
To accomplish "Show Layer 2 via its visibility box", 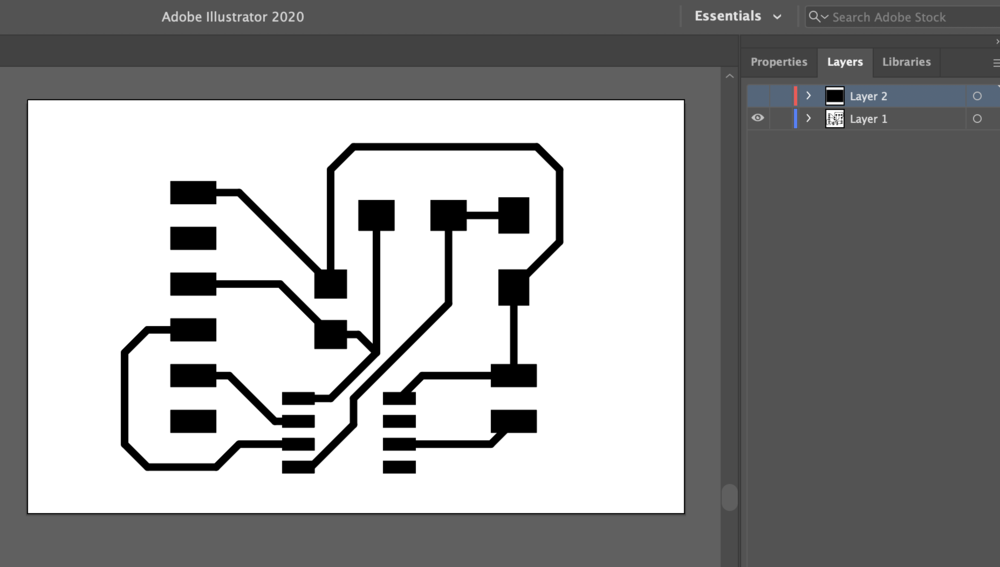I will tap(758, 96).
